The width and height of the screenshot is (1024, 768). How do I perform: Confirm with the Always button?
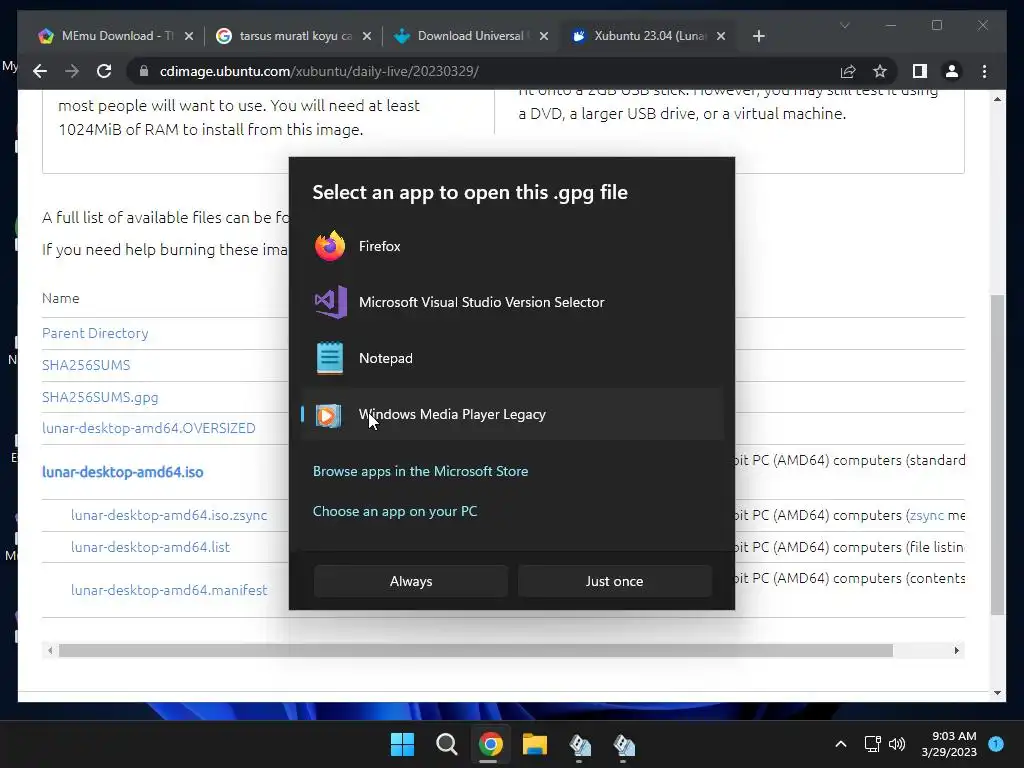pyautogui.click(x=411, y=581)
